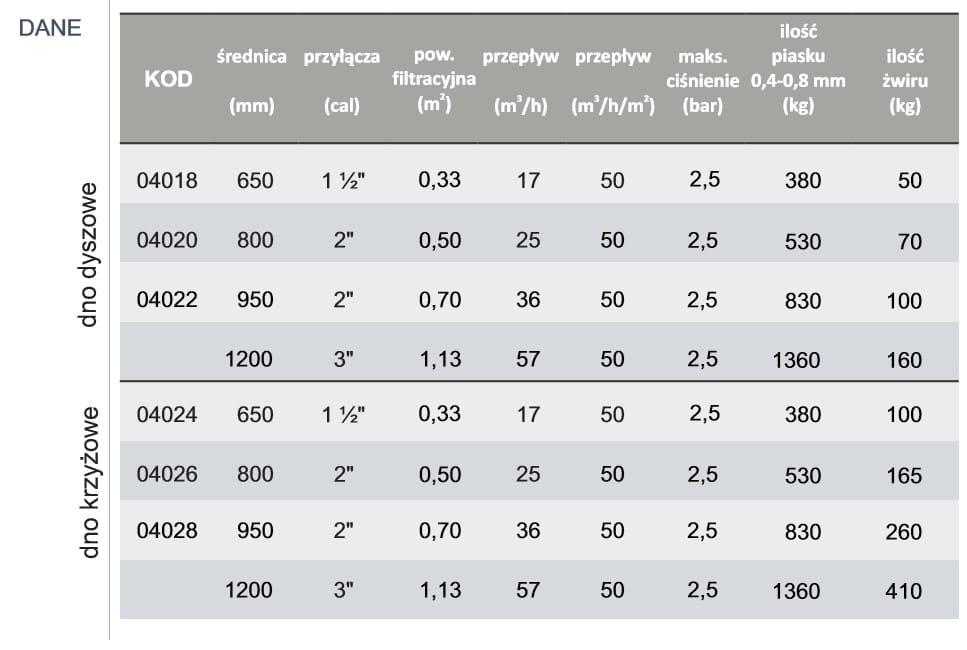This screenshot has height=650, width=967.
Task: Select the KOD column header
Action: point(168,80)
